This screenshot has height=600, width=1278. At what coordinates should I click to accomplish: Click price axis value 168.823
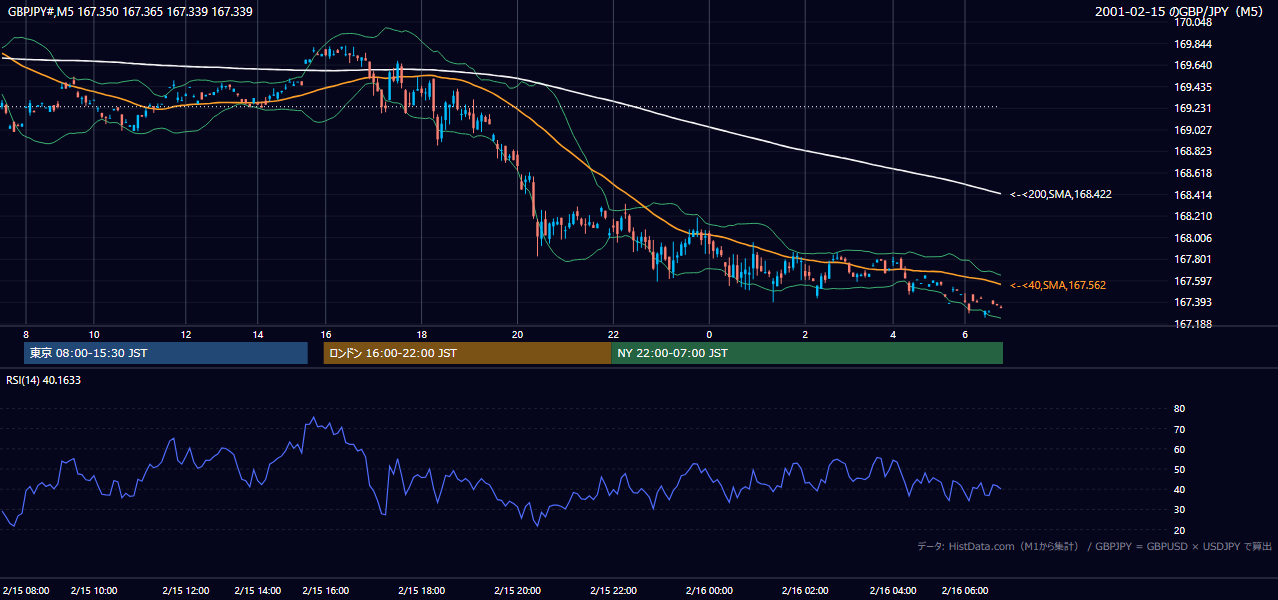coord(1193,152)
